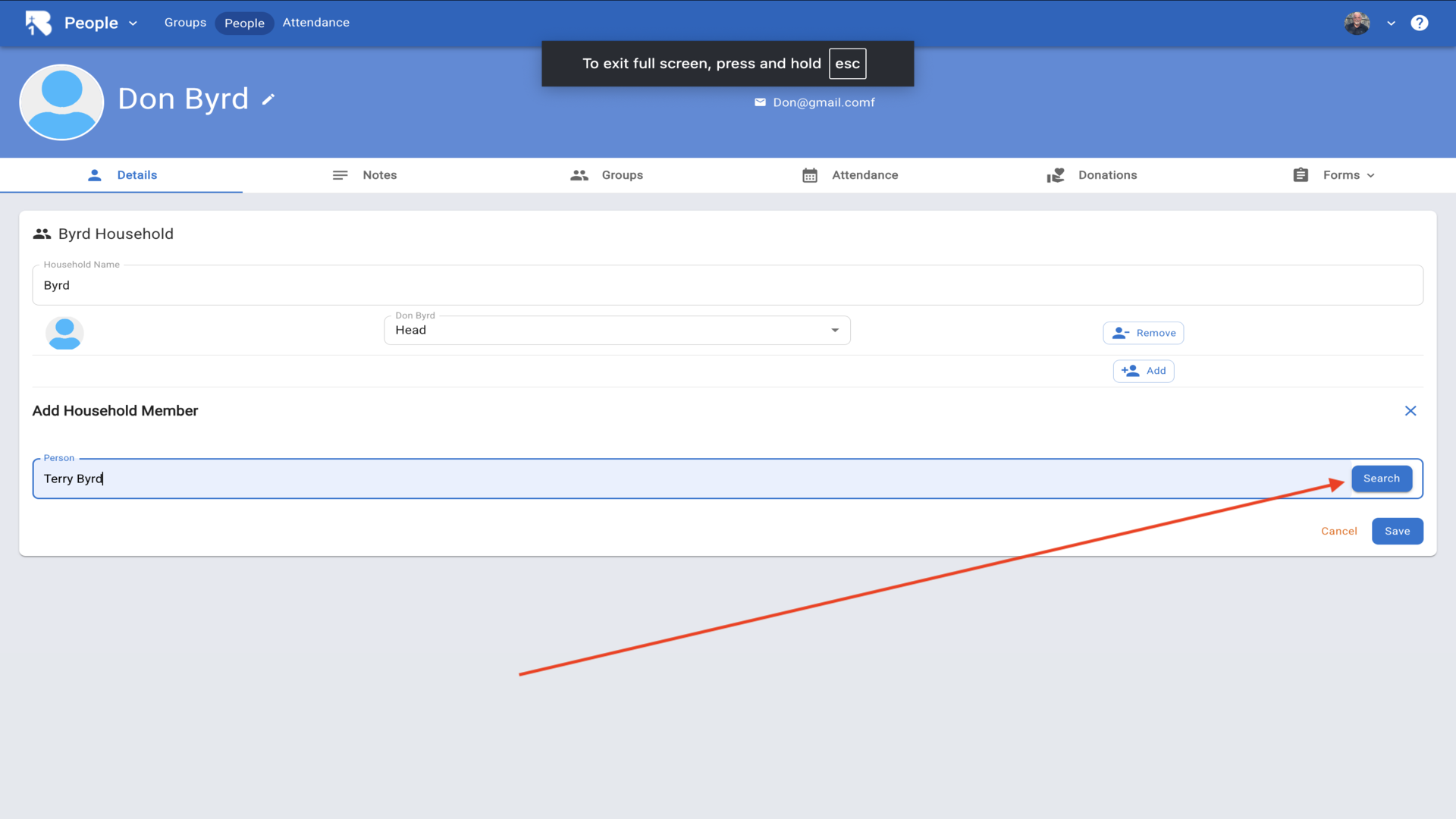This screenshot has width=1456, height=819.
Task: Click the Add member button
Action: (1143, 371)
